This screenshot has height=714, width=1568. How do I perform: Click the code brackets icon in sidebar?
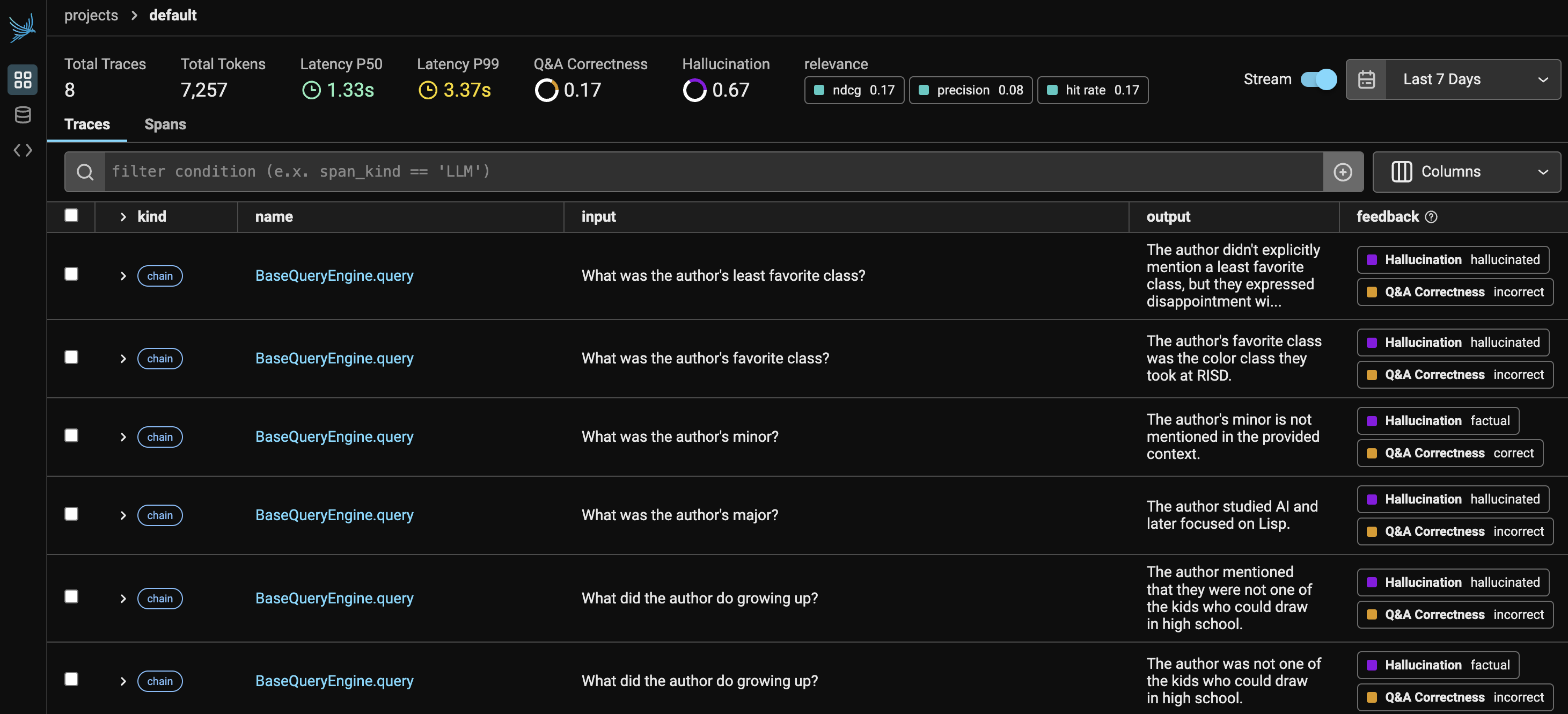[x=23, y=150]
